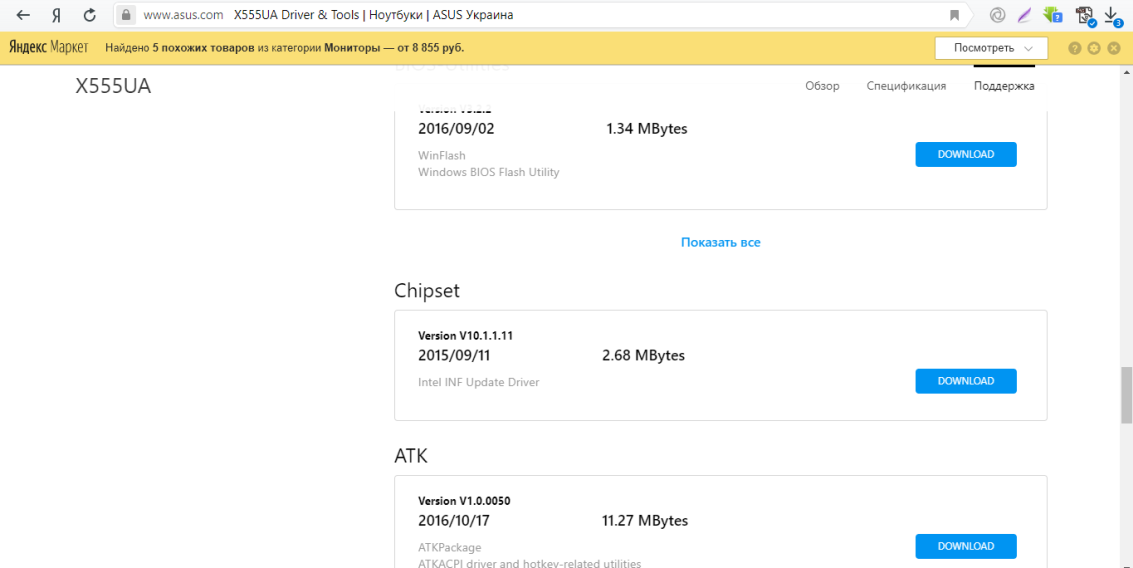Screen dimensions: 1133x568
Task: Download the ATKPackage driver
Action: point(965,546)
